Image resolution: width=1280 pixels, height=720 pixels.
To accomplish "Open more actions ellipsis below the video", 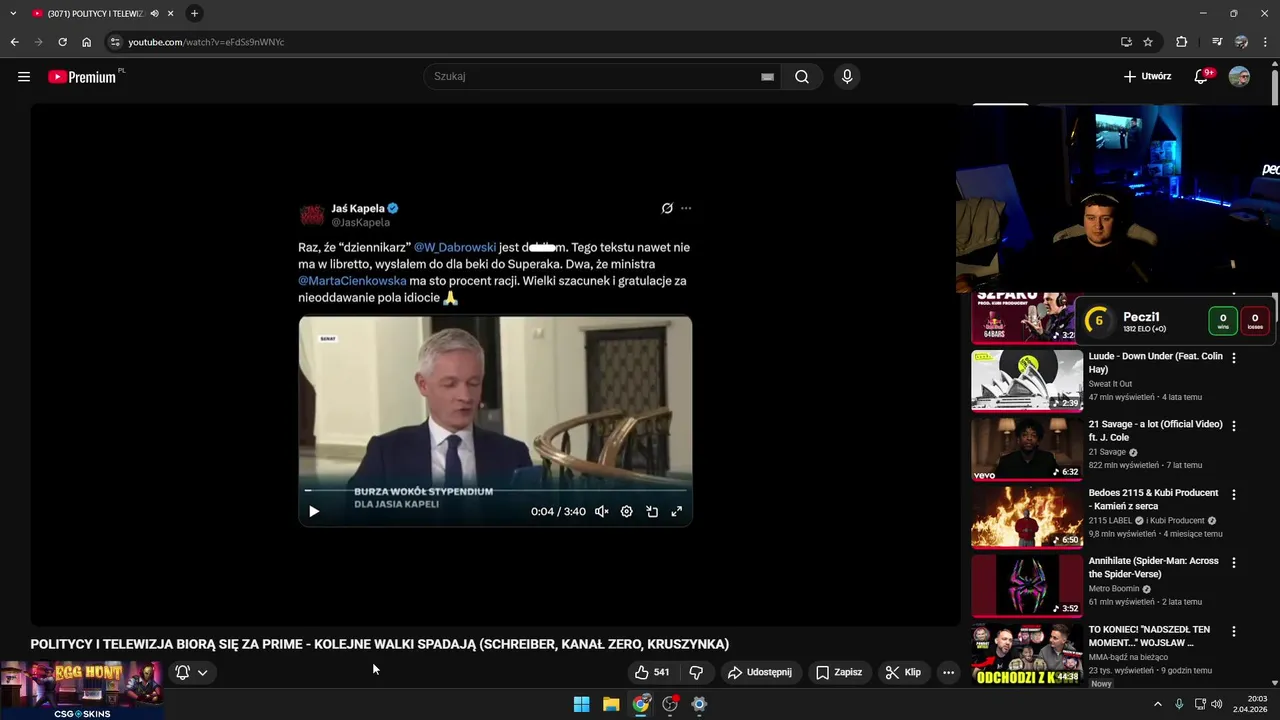I will pyautogui.click(x=948, y=672).
